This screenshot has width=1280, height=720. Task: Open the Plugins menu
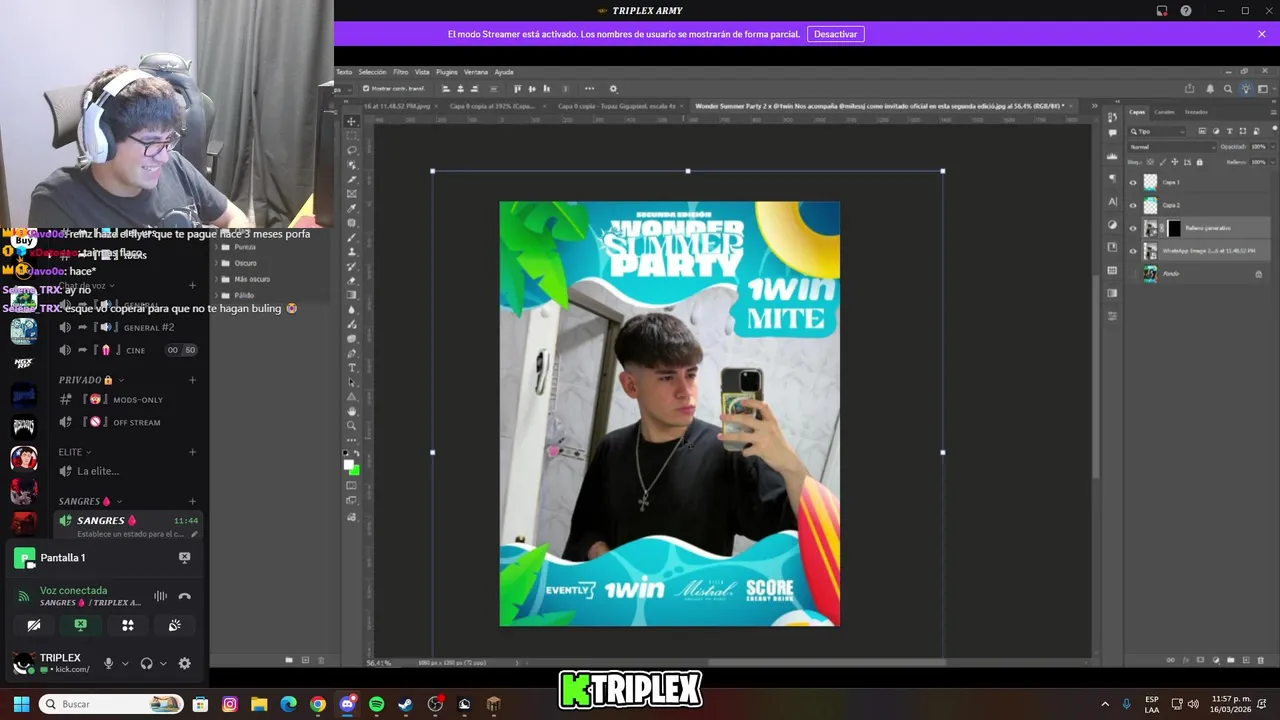pyautogui.click(x=447, y=72)
